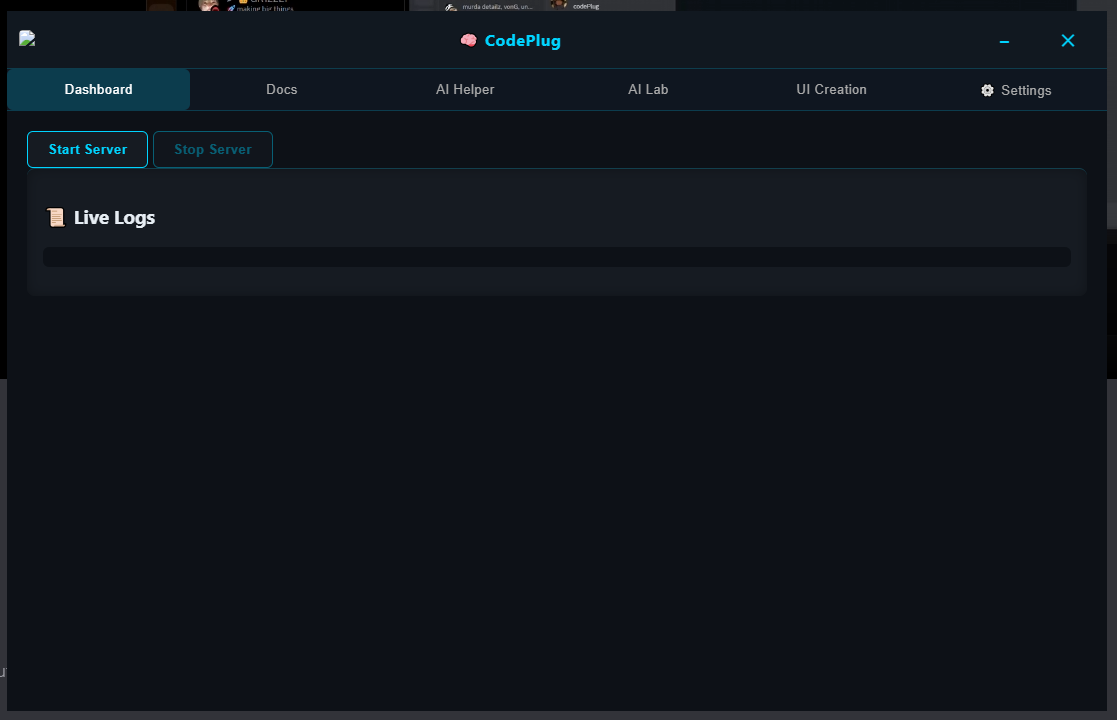The image size is (1117, 720).
Task: Click the Live Logs heading text
Action: [x=116, y=217]
